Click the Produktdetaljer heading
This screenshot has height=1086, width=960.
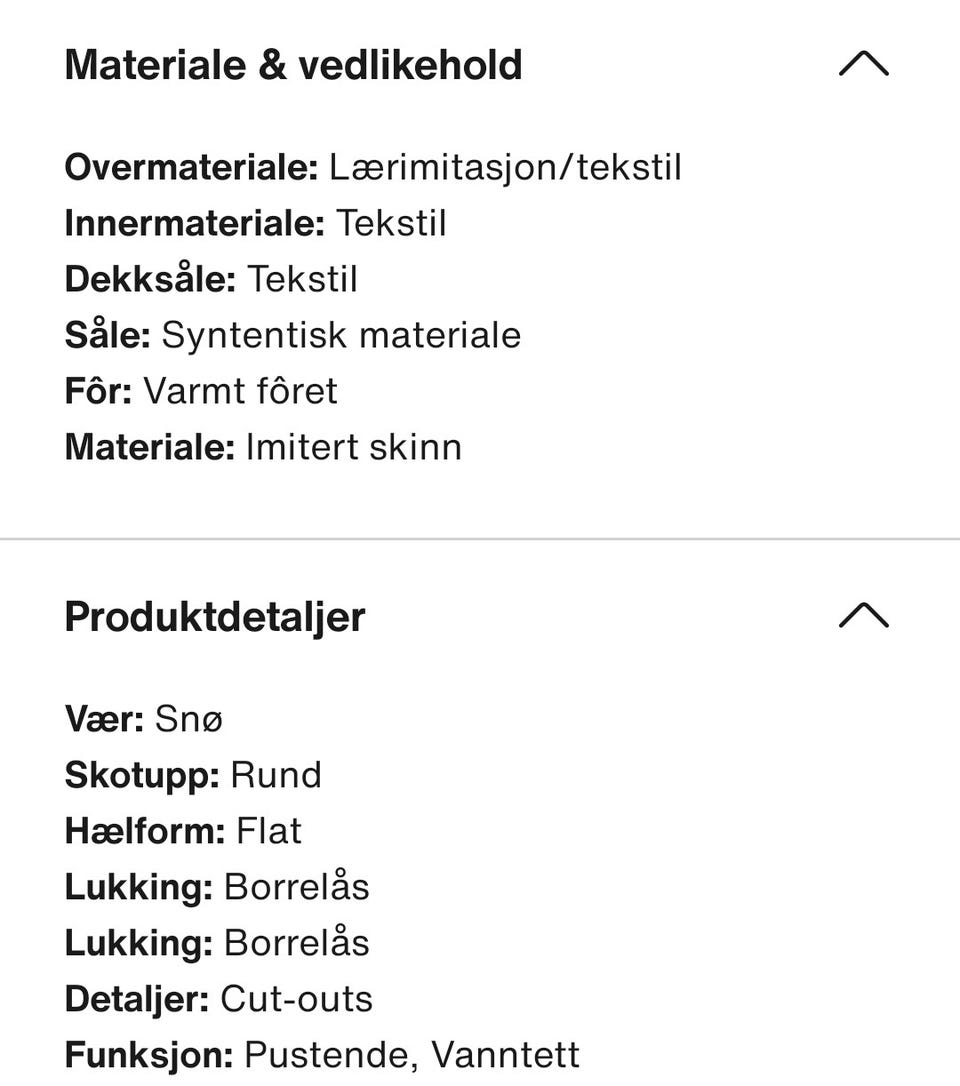(x=215, y=617)
